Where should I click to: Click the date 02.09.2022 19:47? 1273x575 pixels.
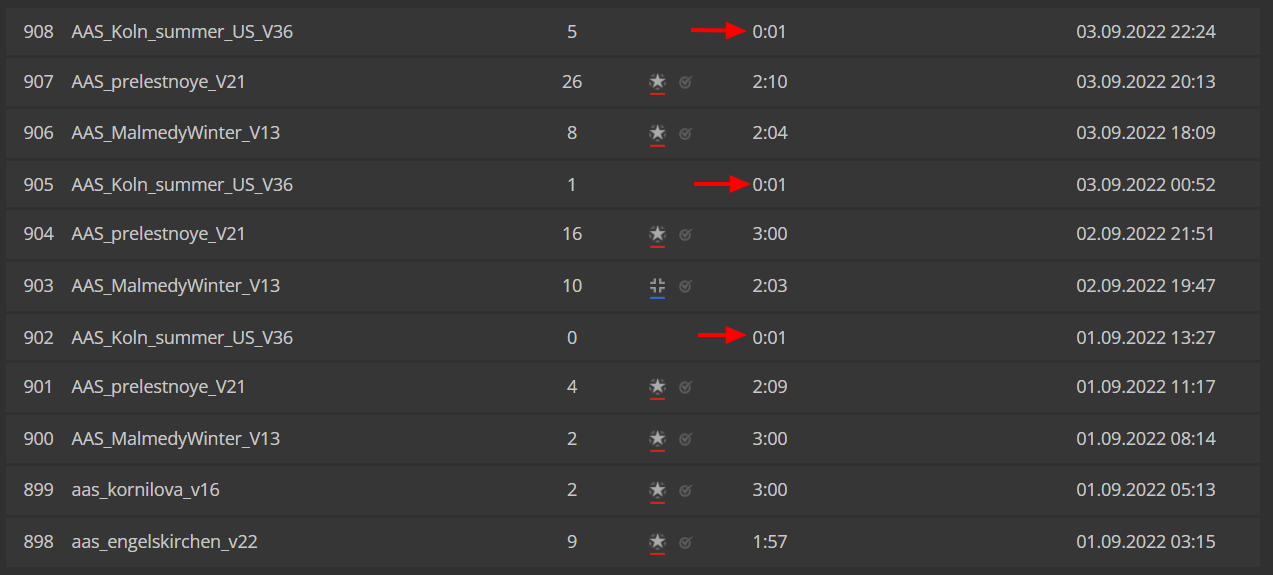coord(1146,286)
